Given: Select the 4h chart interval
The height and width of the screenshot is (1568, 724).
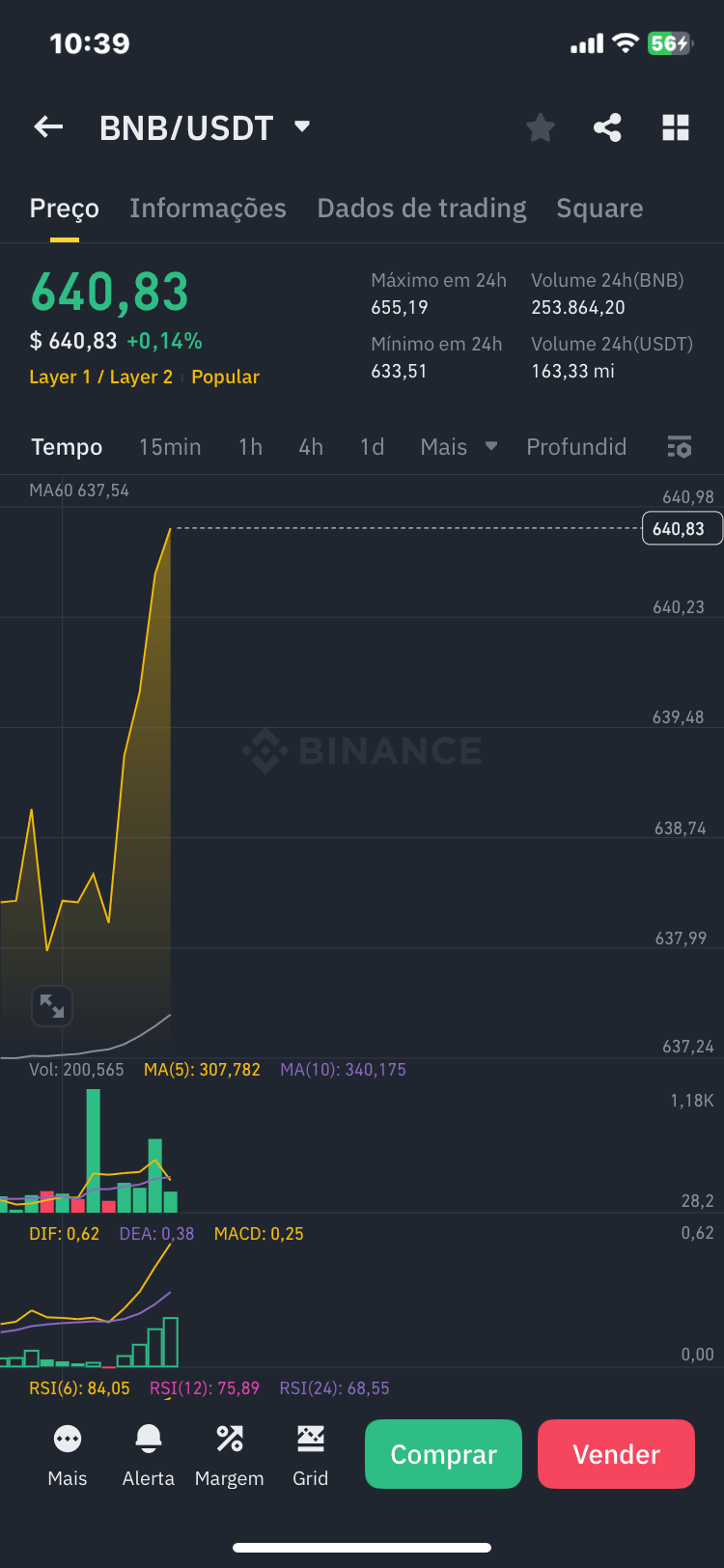Looking at the screenshot, I should (311, 447).
